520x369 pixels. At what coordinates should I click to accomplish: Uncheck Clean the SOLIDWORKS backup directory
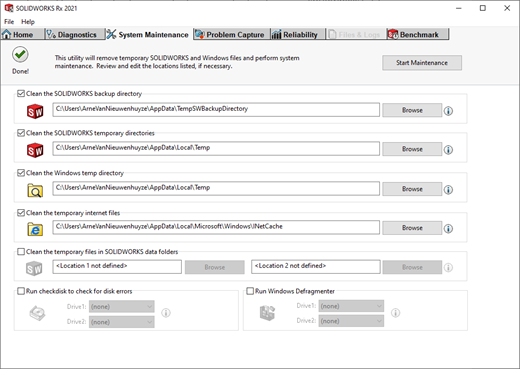[21, 93]
